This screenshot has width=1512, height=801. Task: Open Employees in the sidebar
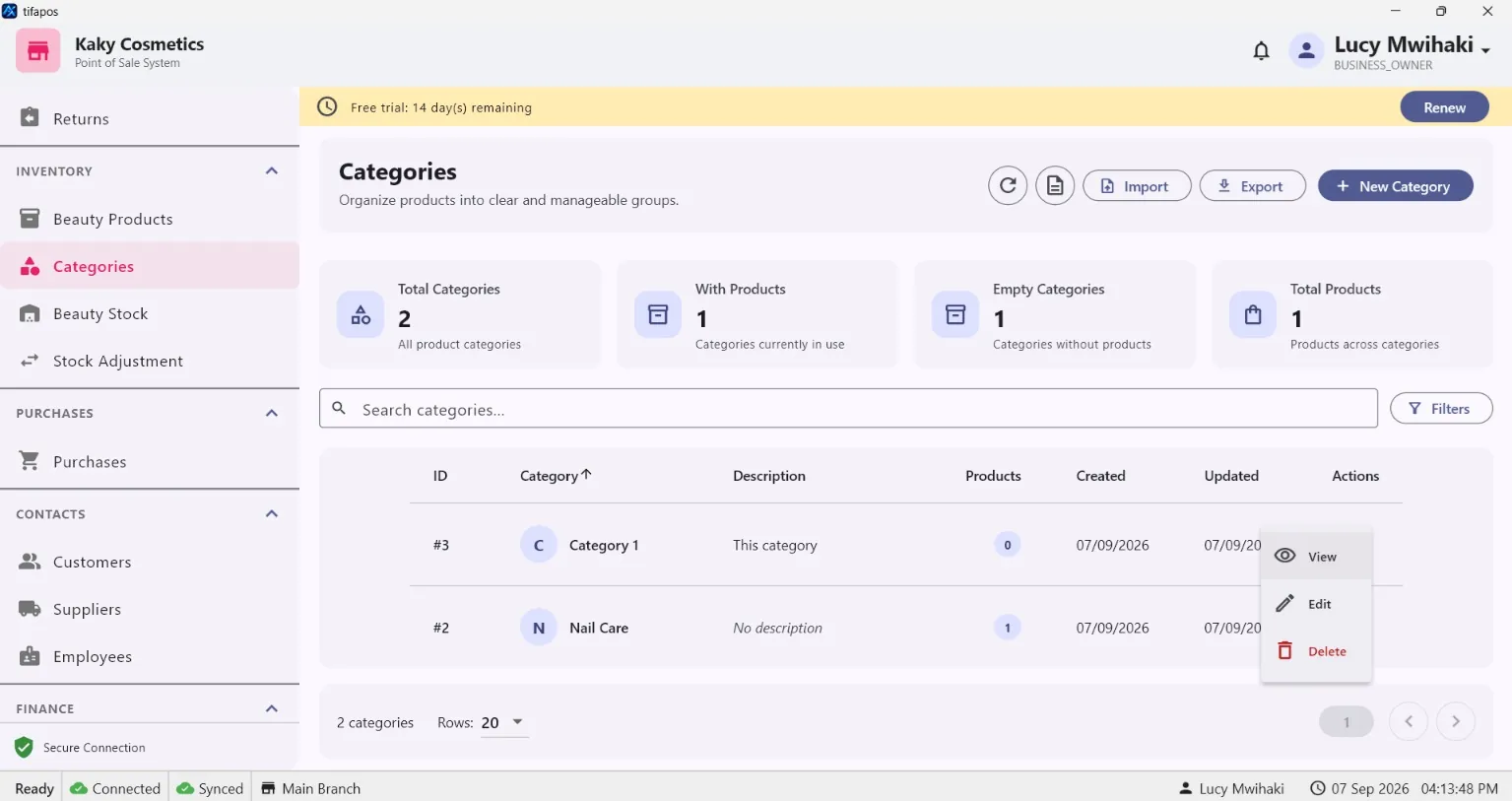point(150,656)
